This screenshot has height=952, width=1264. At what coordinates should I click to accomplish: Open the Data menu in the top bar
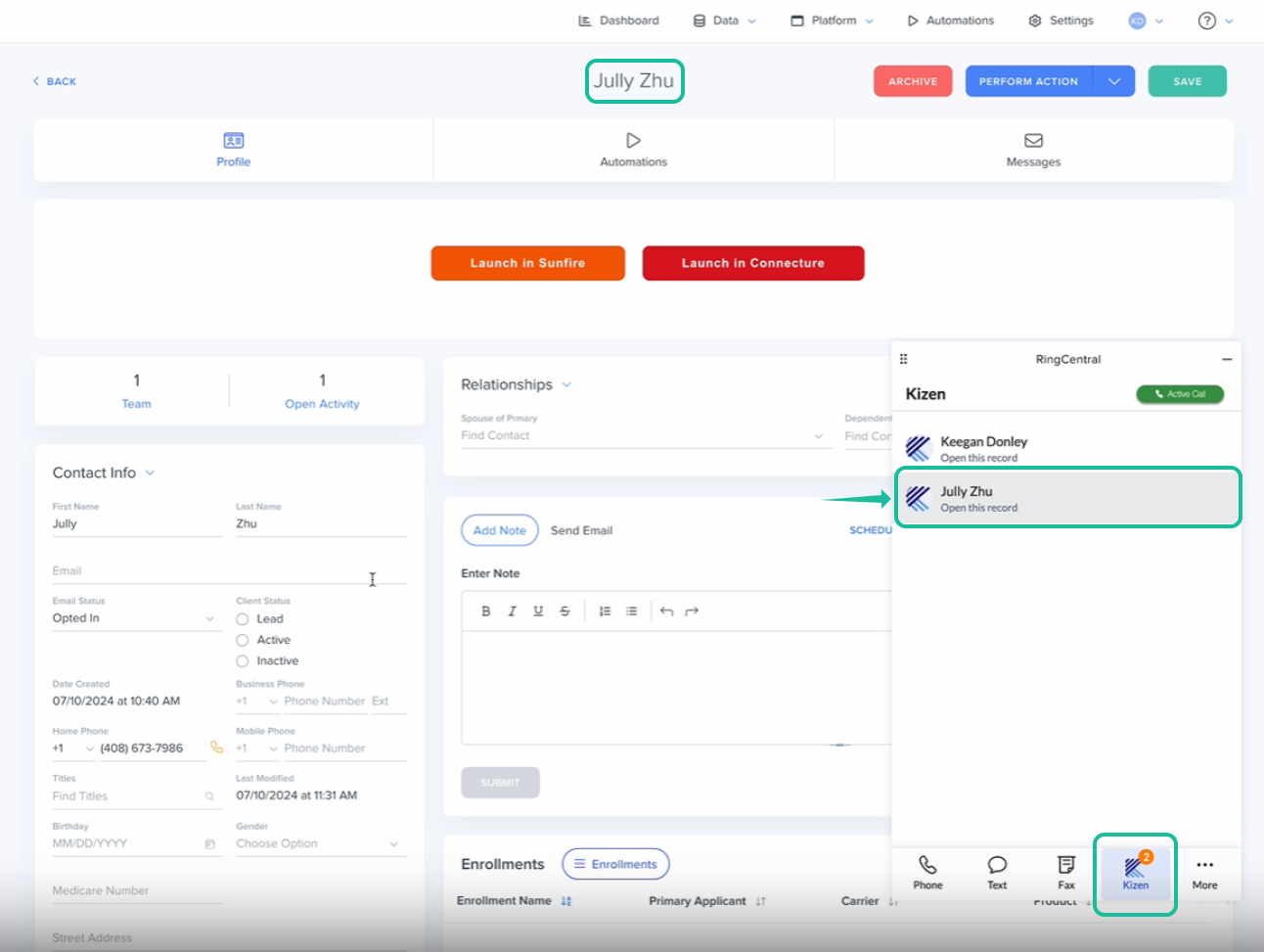tap(725, 21)
